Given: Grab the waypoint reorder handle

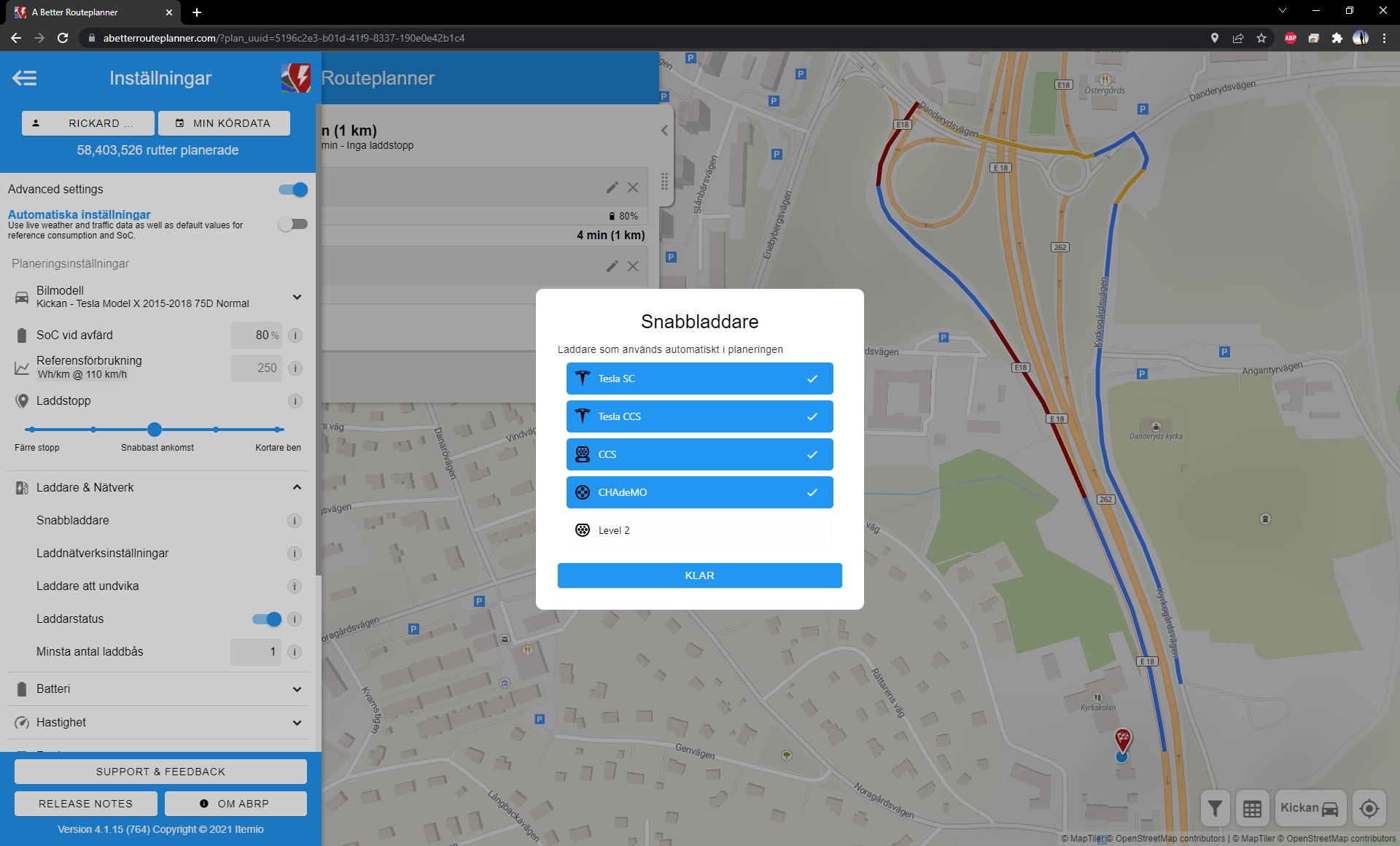Looking at the screenshot, I should [664, 182].
